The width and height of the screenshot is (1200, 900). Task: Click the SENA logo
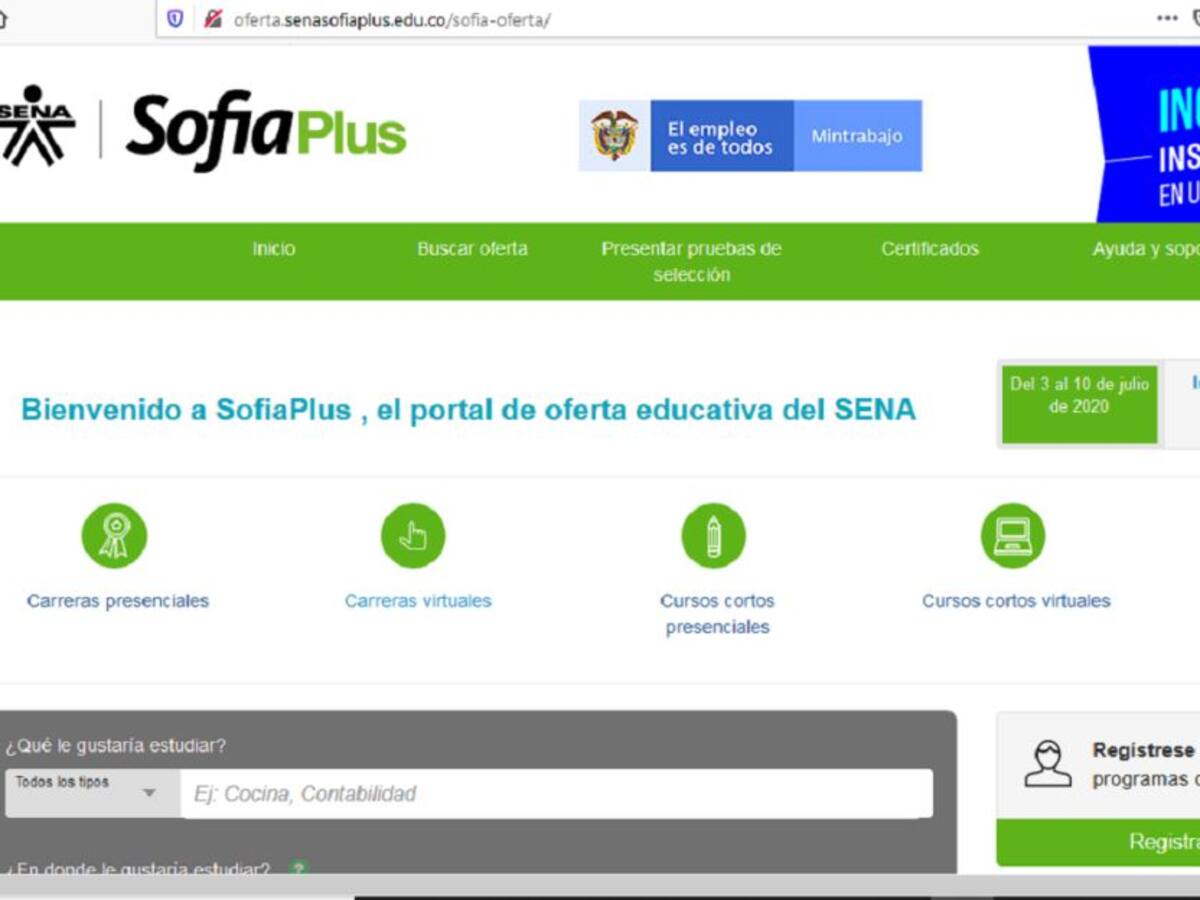click(x=37, y=125)
